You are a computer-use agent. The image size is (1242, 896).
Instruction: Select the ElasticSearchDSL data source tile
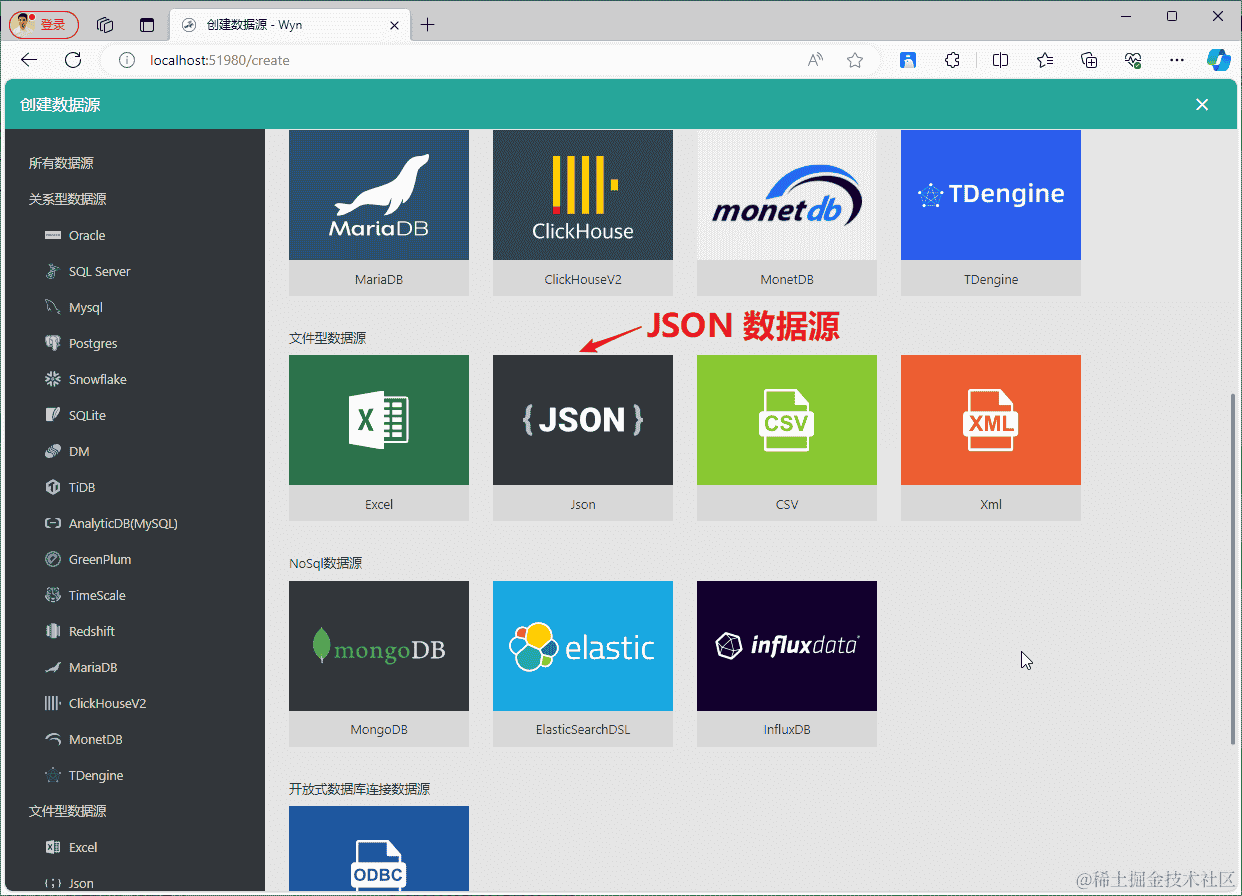point(582,663)
